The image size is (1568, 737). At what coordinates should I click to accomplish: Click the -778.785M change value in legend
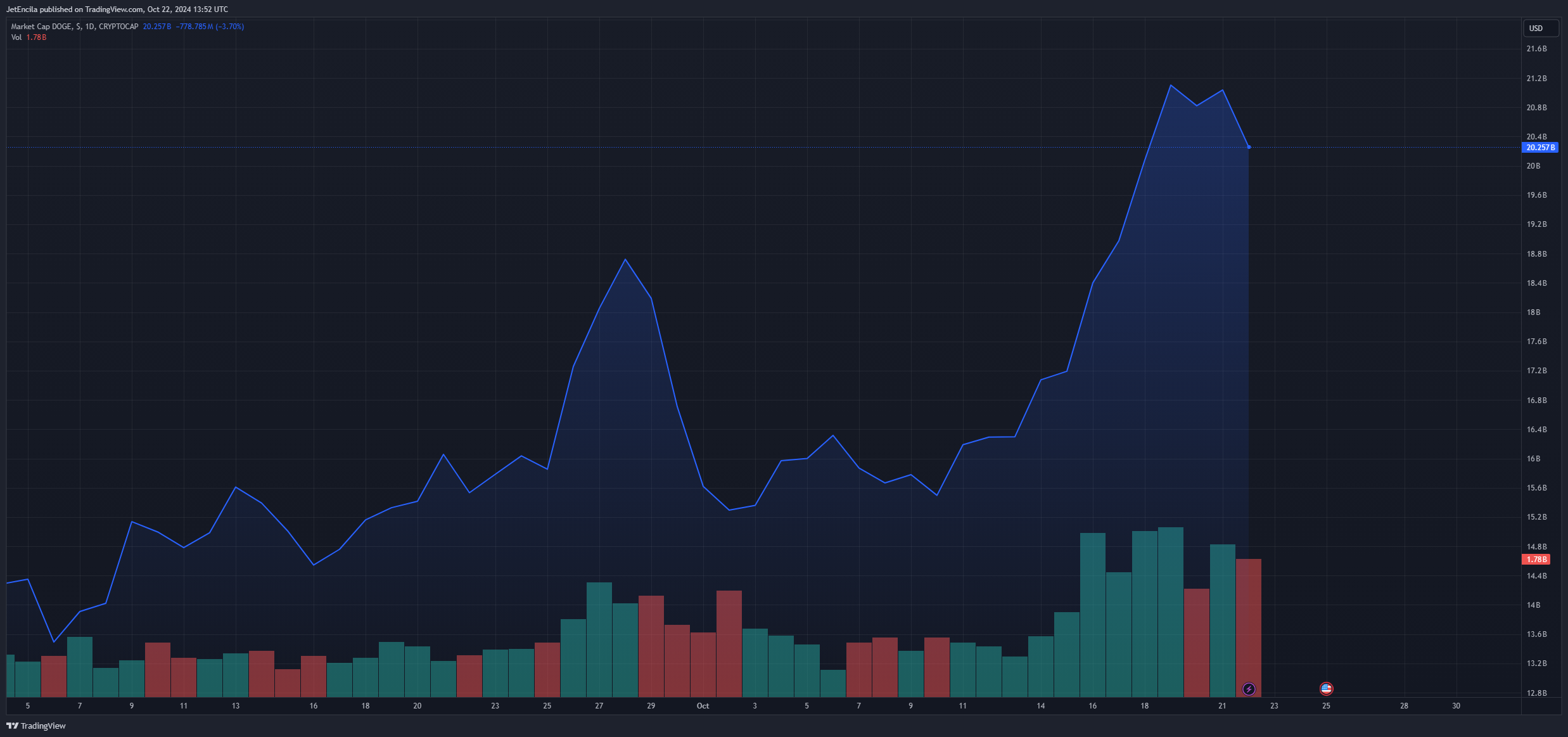click(194, 27)
